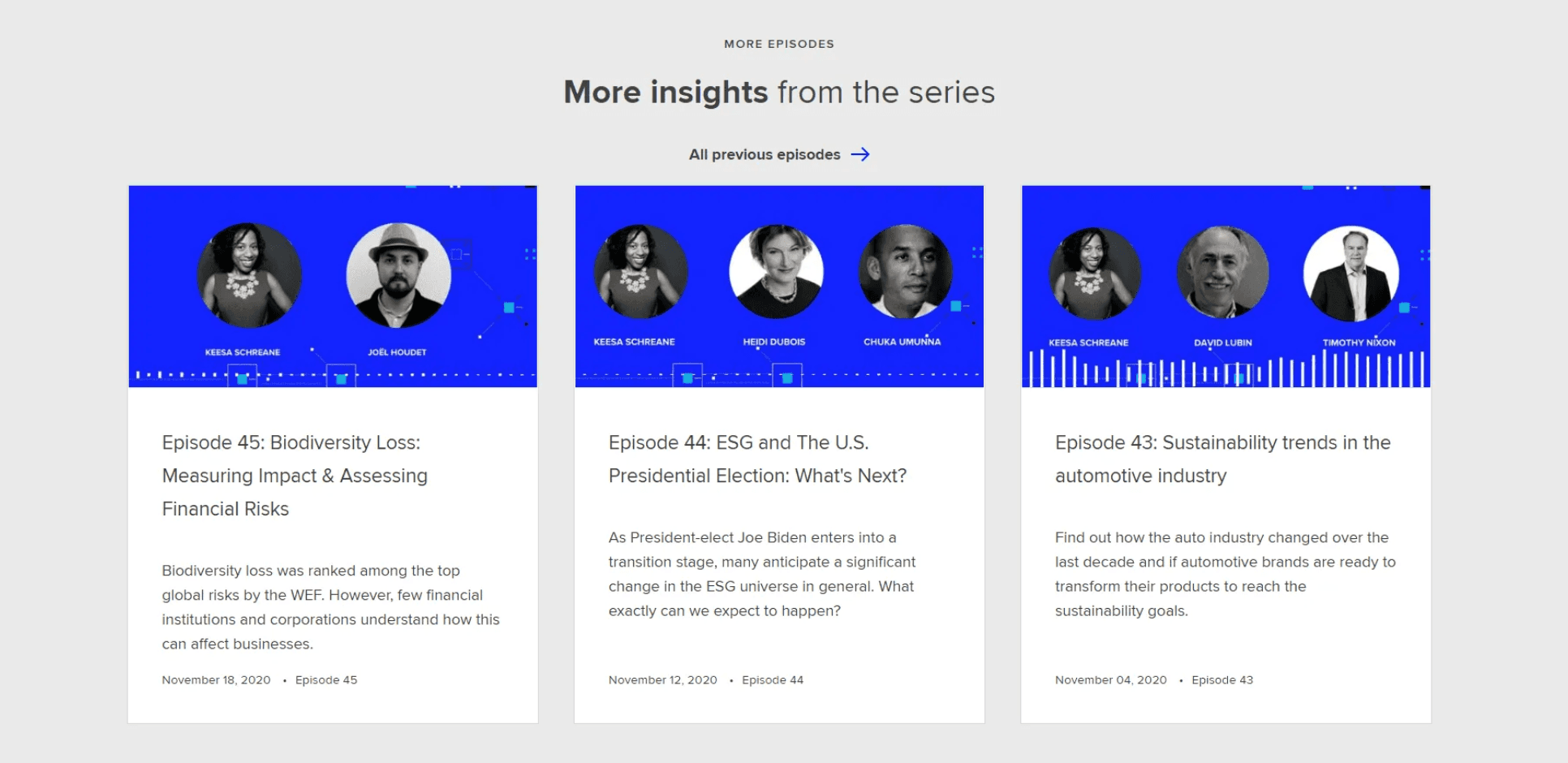1568x763 pixels.
Task: Click the More insights from the series heading
Action: pyautogui.click(x=779, y=93)
